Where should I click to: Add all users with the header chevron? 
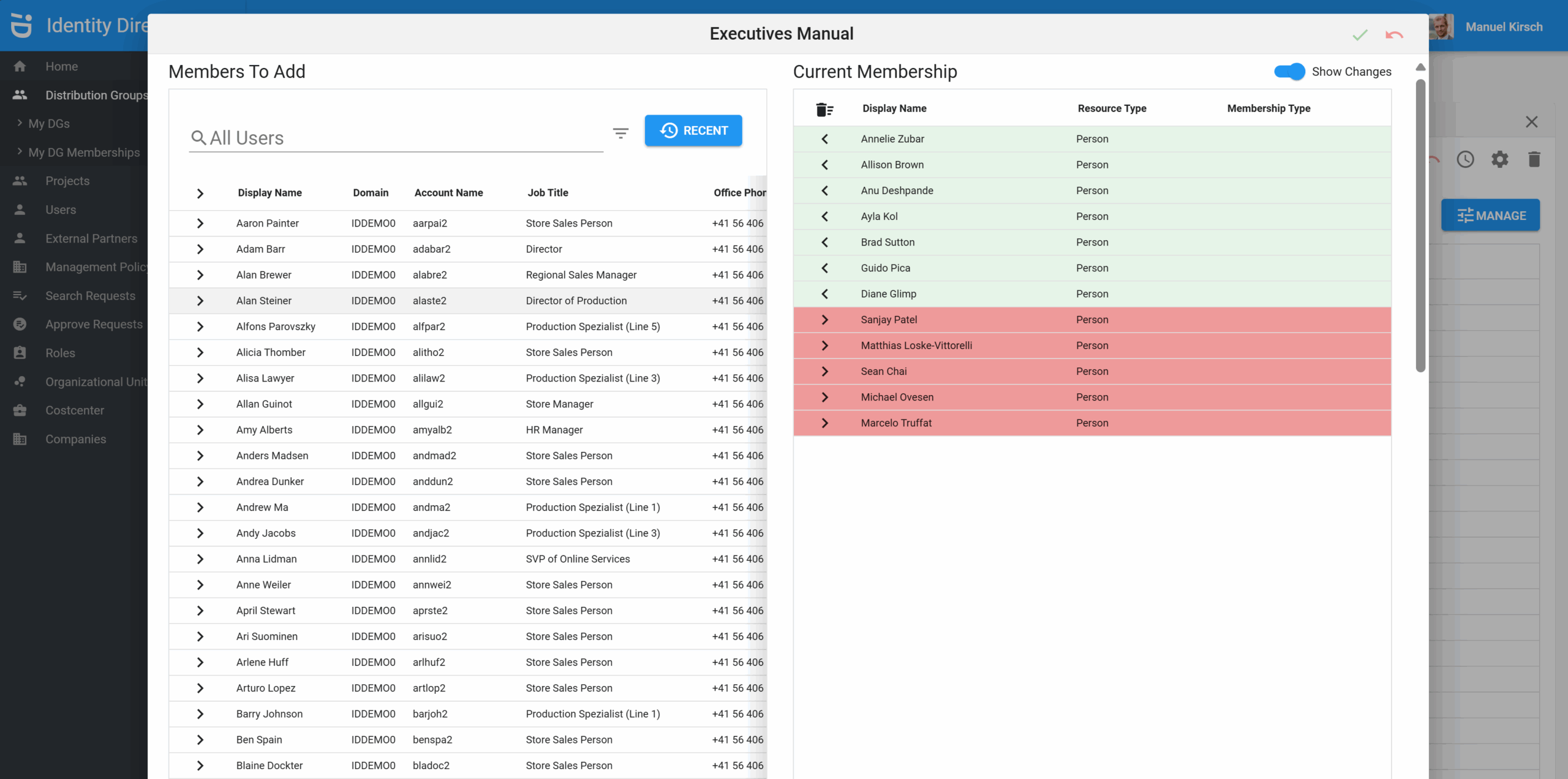coord(200,194)
